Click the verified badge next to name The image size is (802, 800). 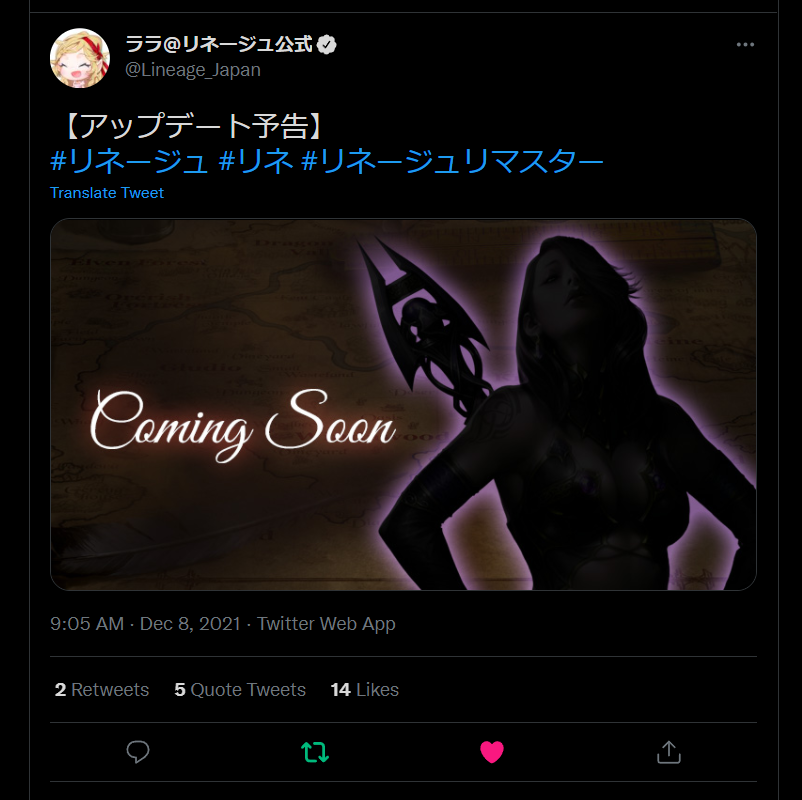point(326,45)
